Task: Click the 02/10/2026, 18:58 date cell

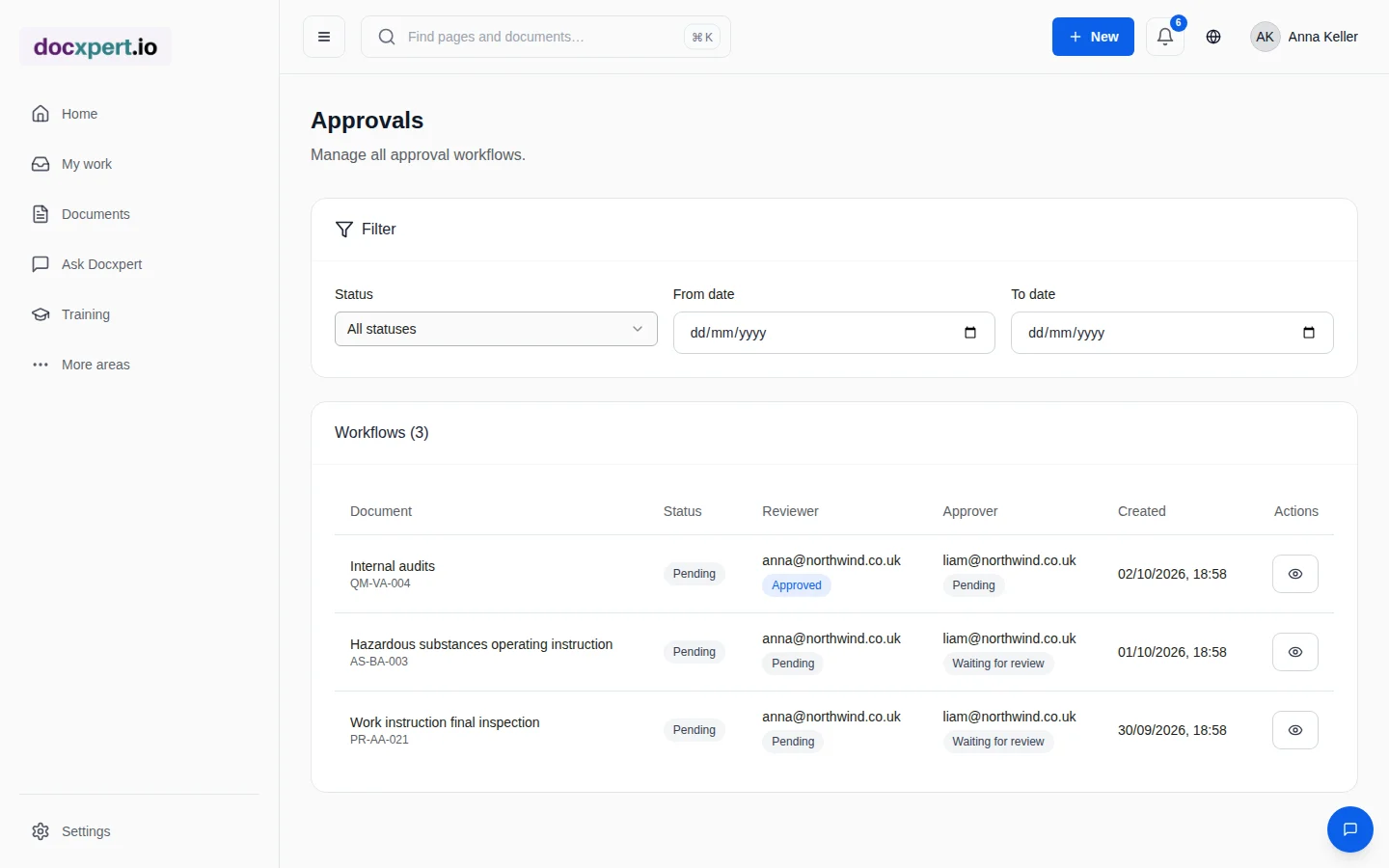Action: coord(1172,574)
